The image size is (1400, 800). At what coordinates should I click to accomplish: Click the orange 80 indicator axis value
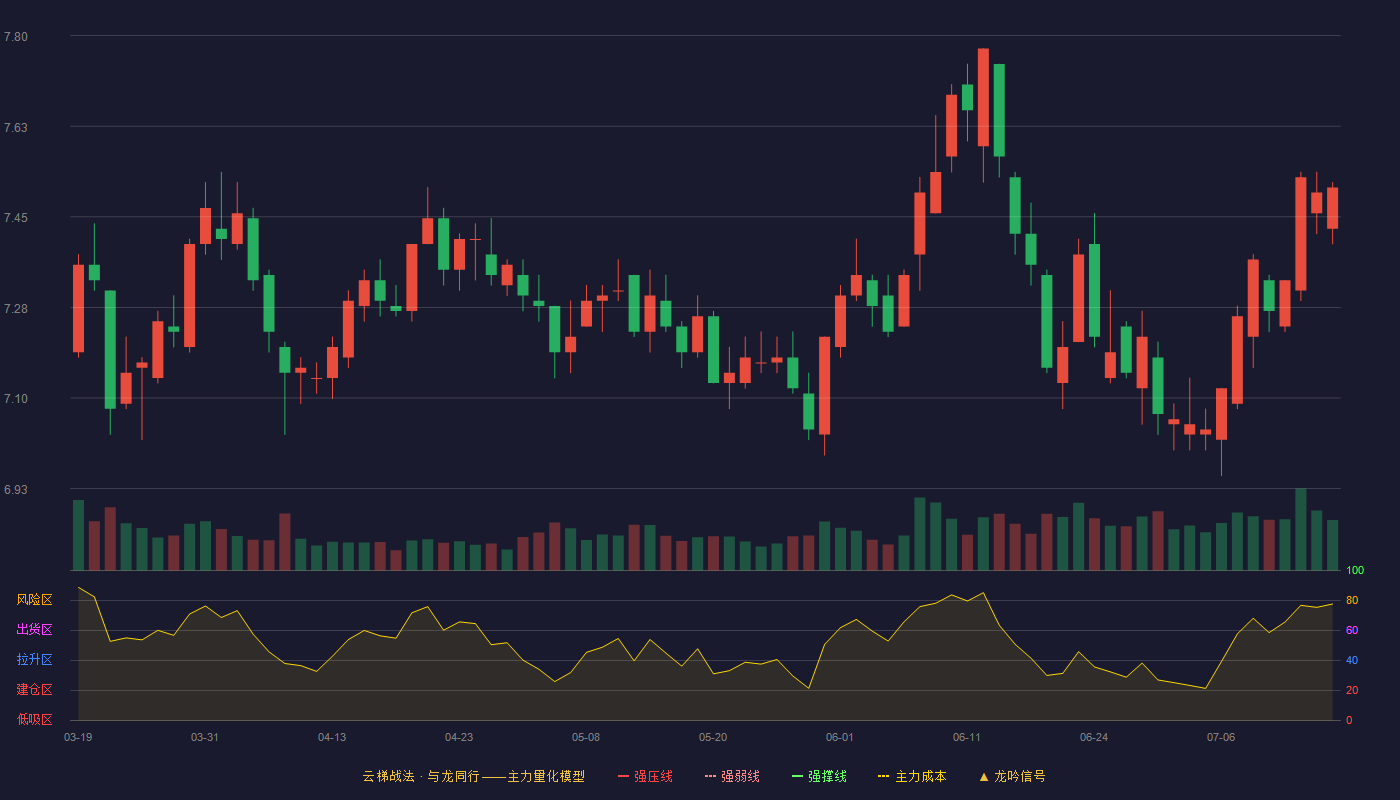(x=1352, y=600)
